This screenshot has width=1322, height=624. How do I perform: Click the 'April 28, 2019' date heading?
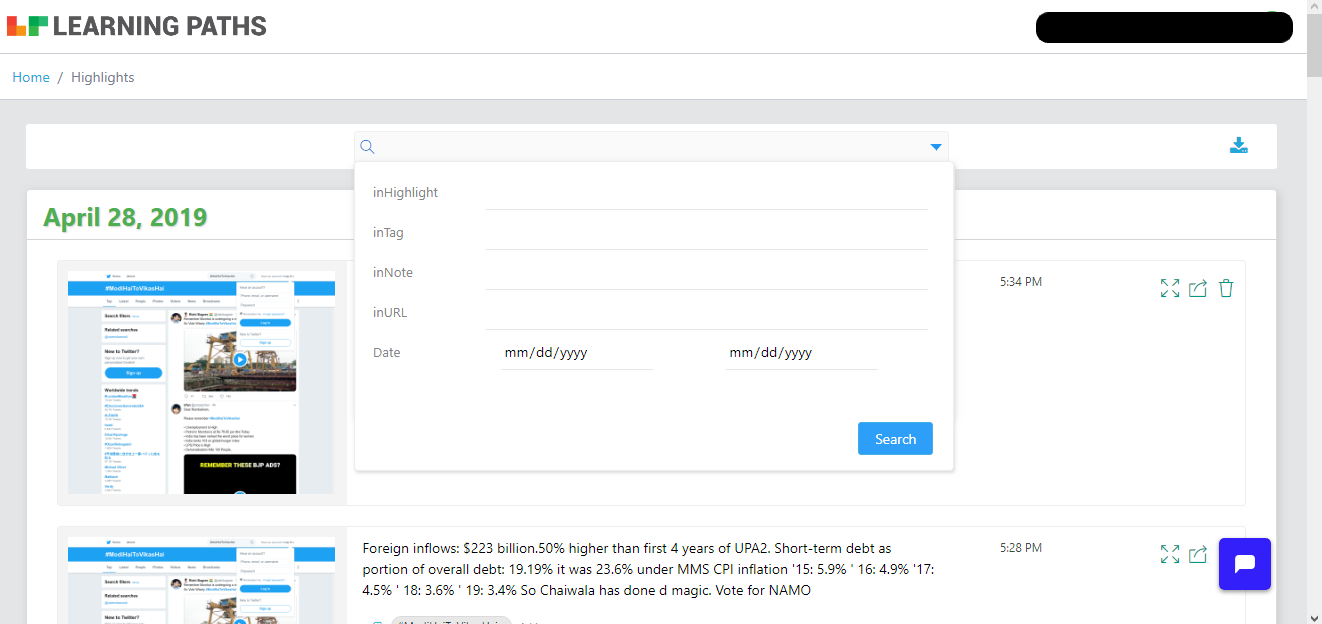coord(125,217)
